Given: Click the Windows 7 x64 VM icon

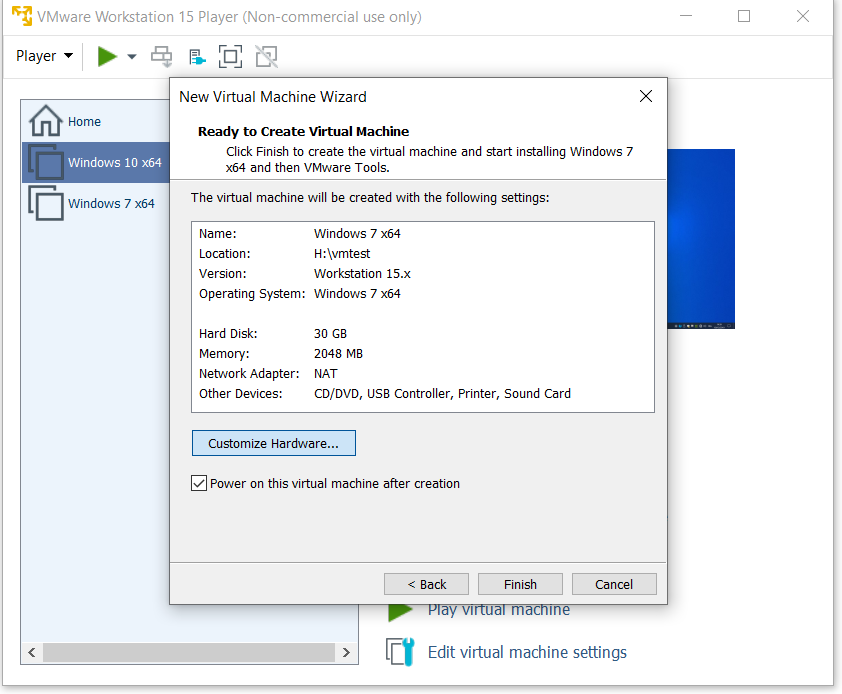Looking at the screenshot, I should click(46, 203).
